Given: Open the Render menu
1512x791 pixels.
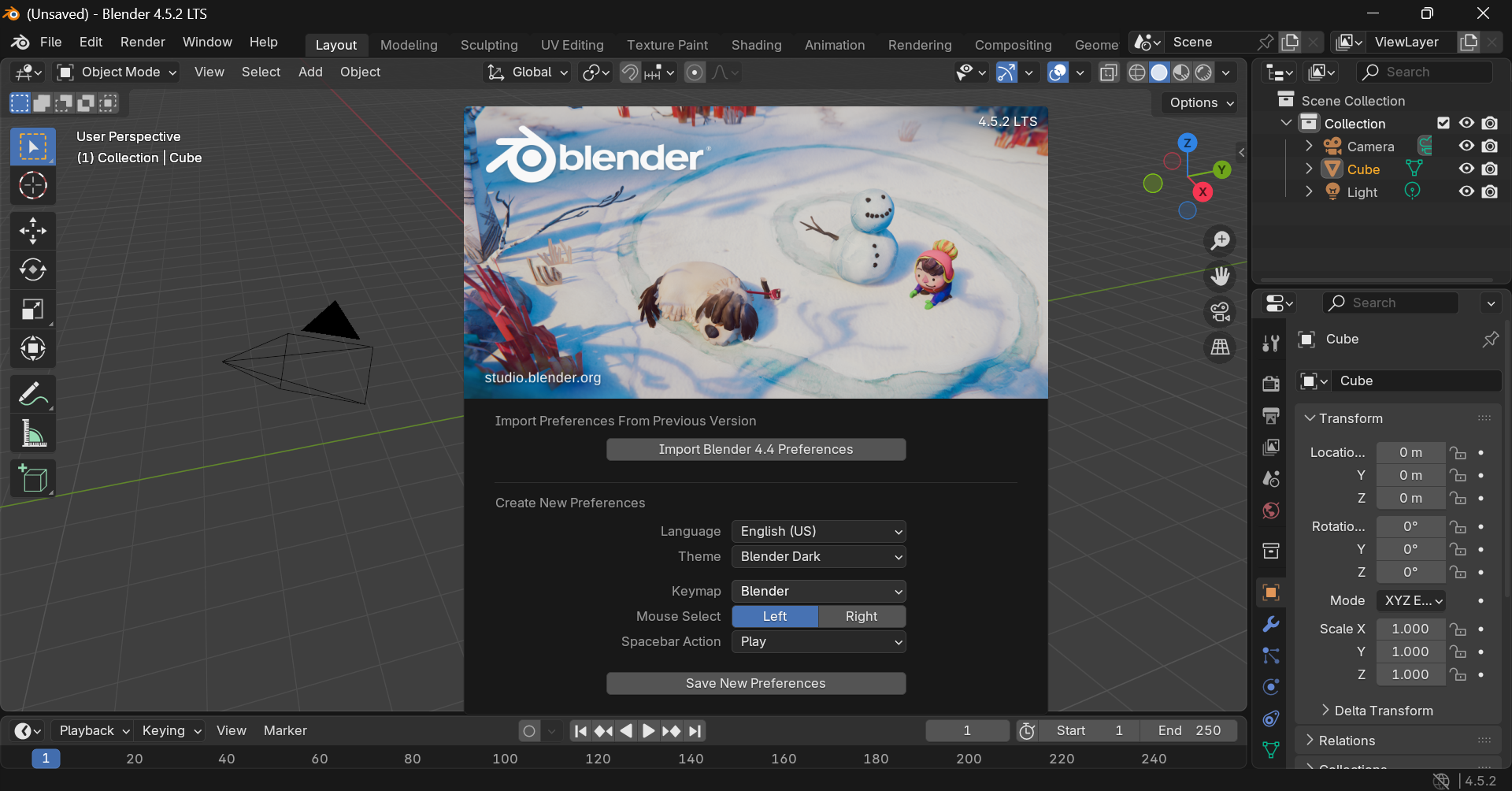Looking at the screenshot, I should coord(143,42).
